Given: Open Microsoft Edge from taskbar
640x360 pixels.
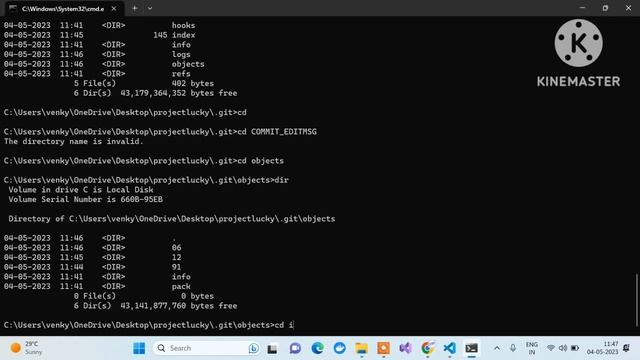Looking at the screenshot, I should pyautogui.click(x=318, y=348).
